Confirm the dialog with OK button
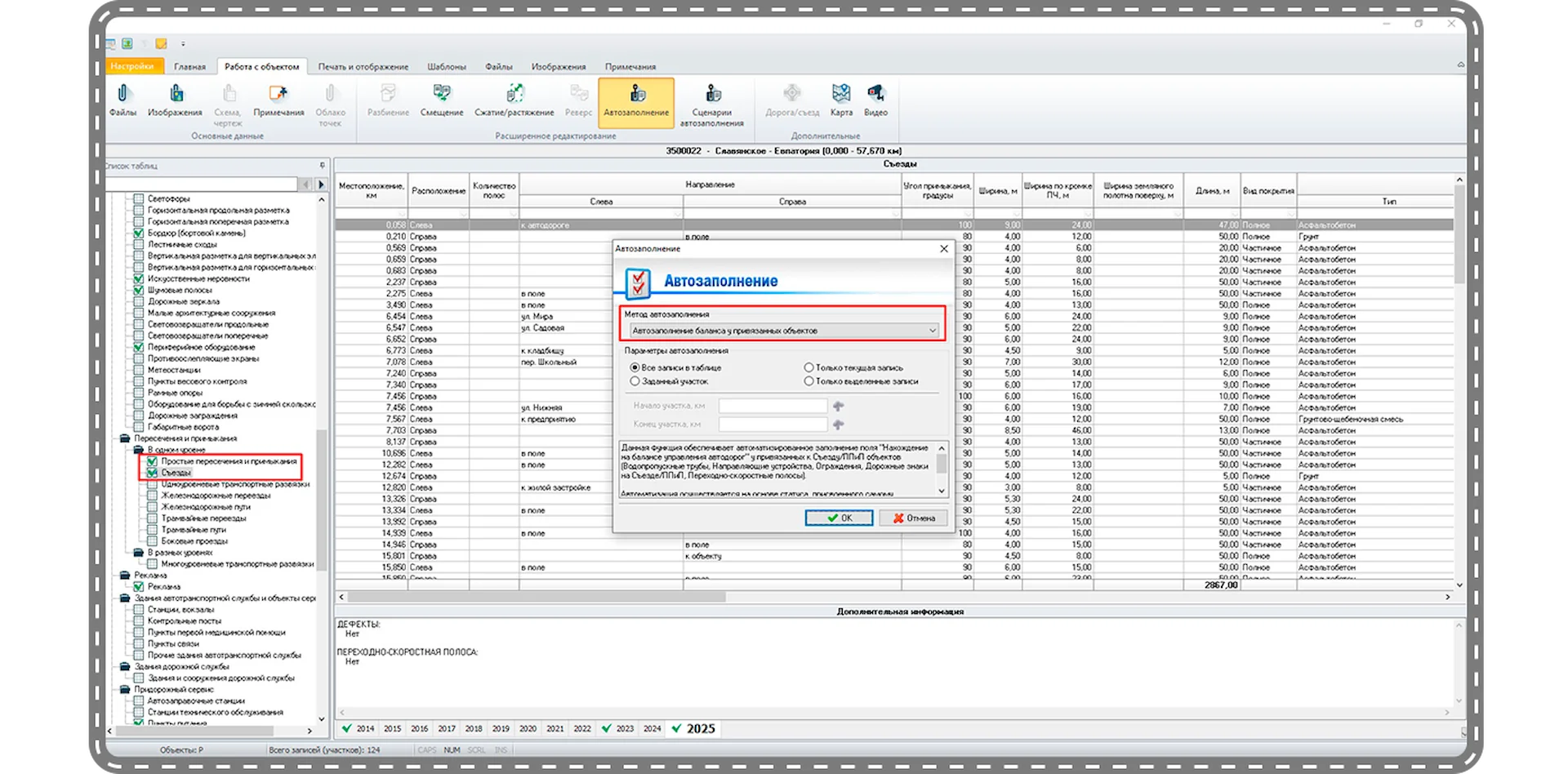 839,518
